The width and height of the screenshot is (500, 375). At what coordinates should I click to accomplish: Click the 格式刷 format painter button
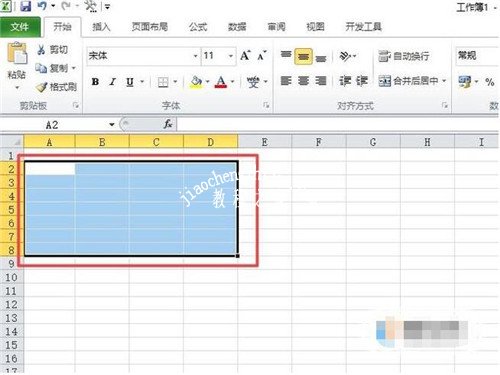56,87
